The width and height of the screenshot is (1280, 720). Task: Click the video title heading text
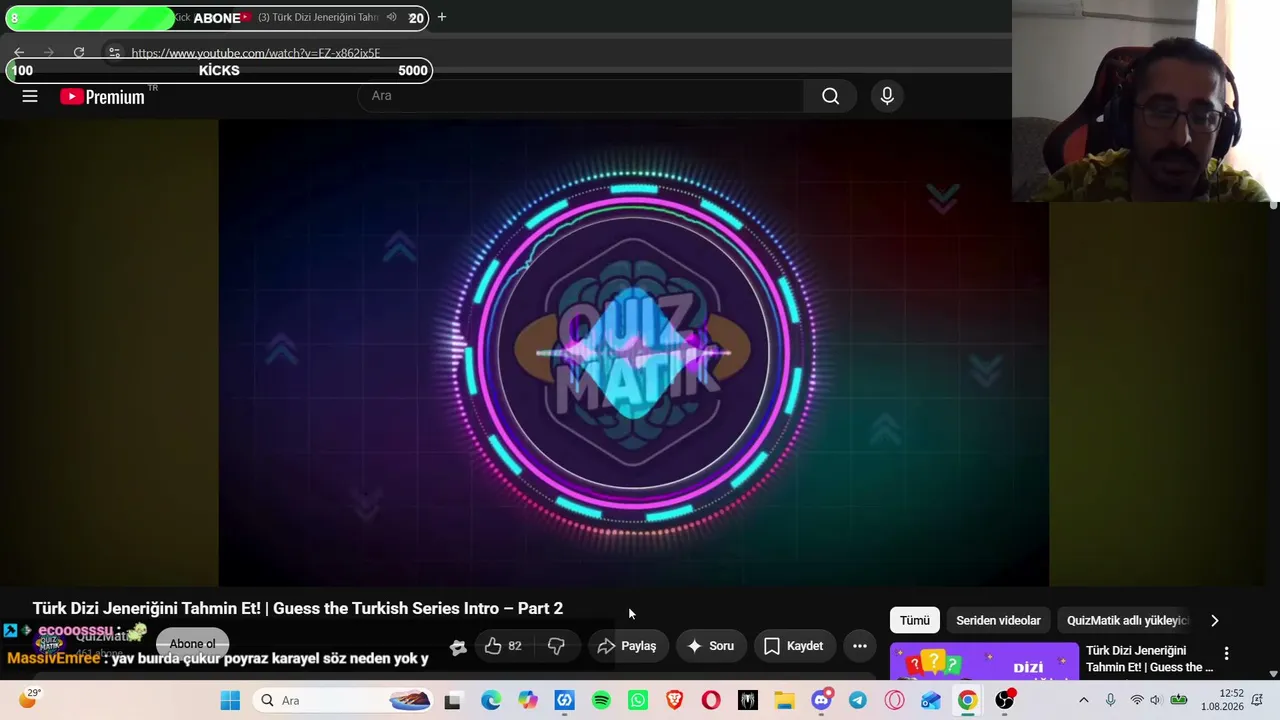click(x=298, y=608)
